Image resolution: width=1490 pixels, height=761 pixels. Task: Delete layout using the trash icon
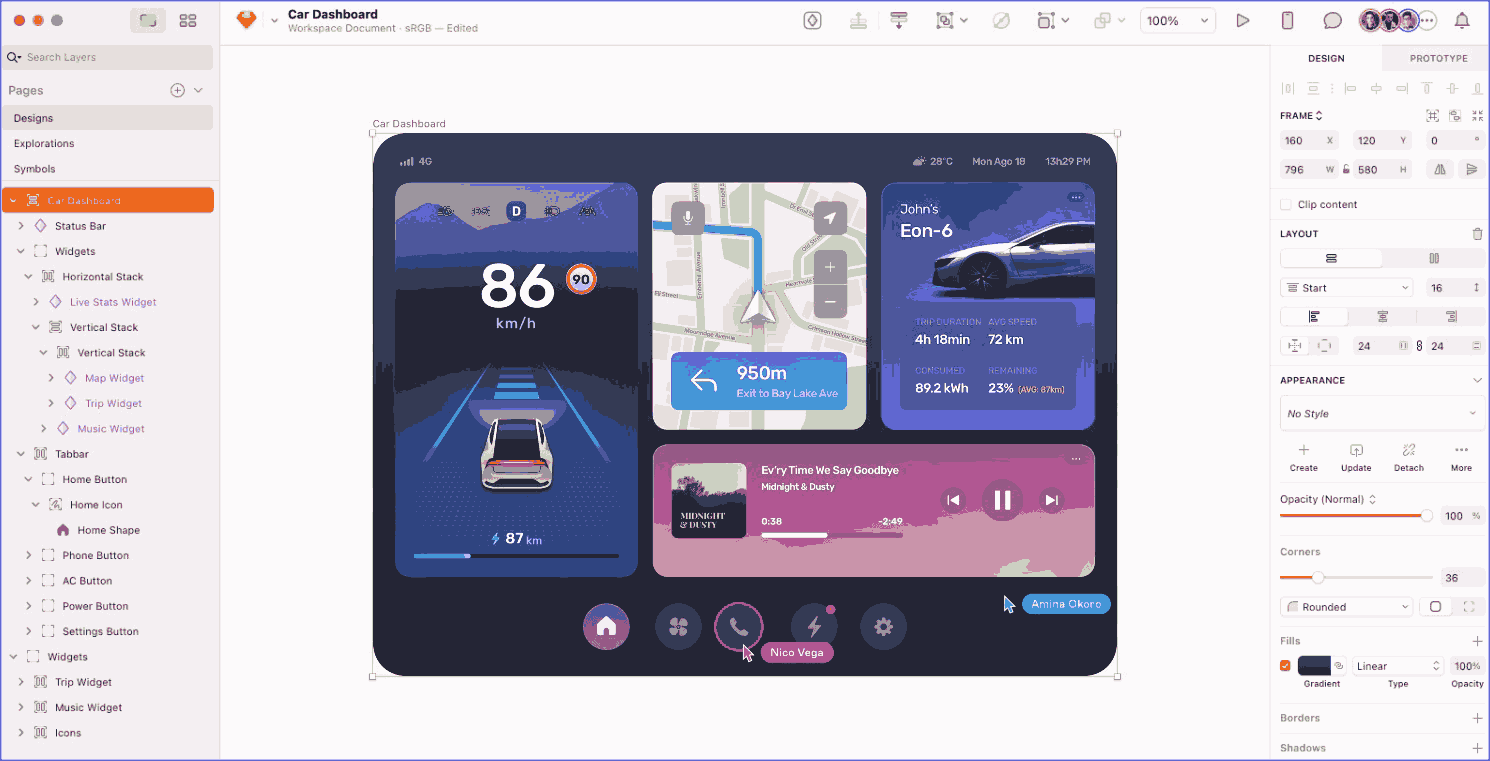[x=1477, y=234]
